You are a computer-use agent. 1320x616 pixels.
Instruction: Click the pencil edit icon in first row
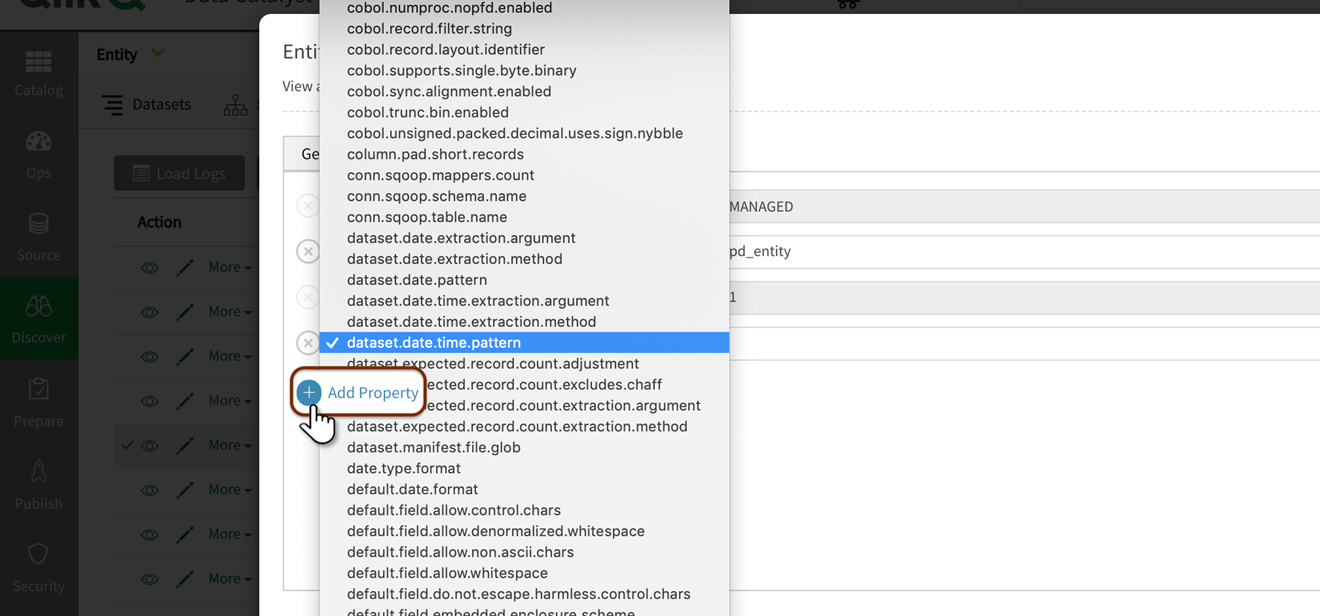pyautogui.click(x=185, y=267)
